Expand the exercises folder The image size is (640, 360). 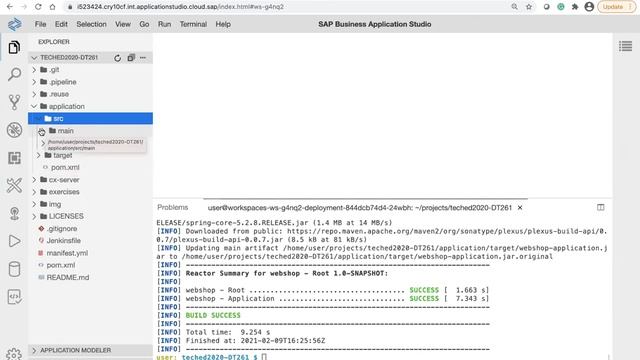90,192
